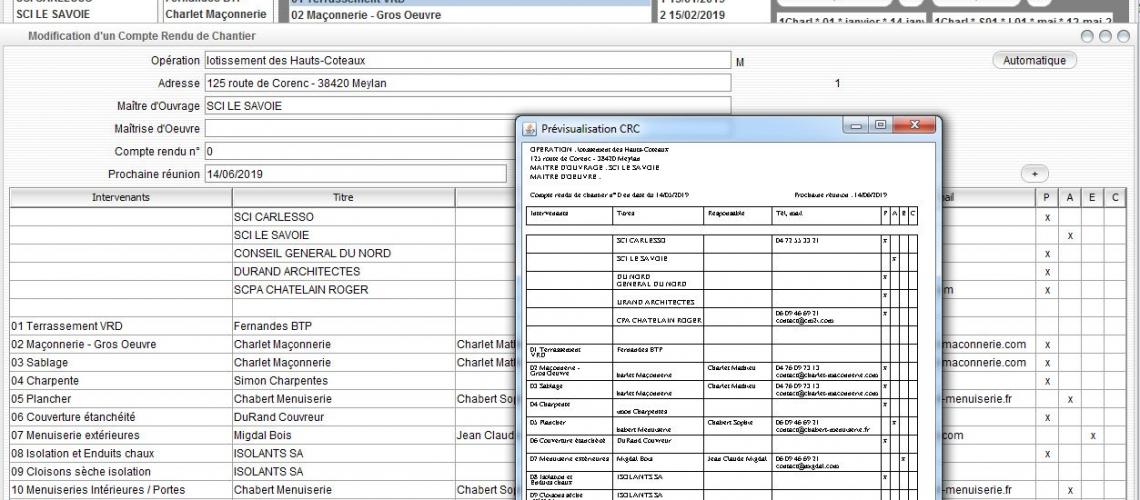Toggle A mark in 05 Plancher row

coord(1069,399)
